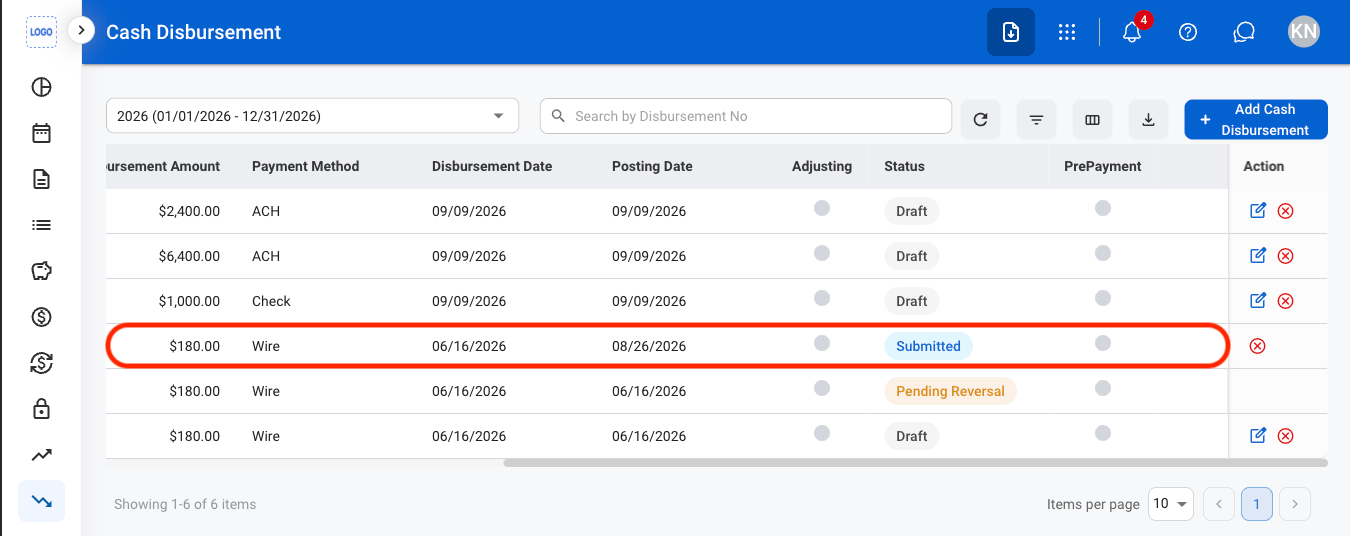Screen dimensions: 1350x536
Task: Open the filter options button
Action: [x=1036, y=120]
